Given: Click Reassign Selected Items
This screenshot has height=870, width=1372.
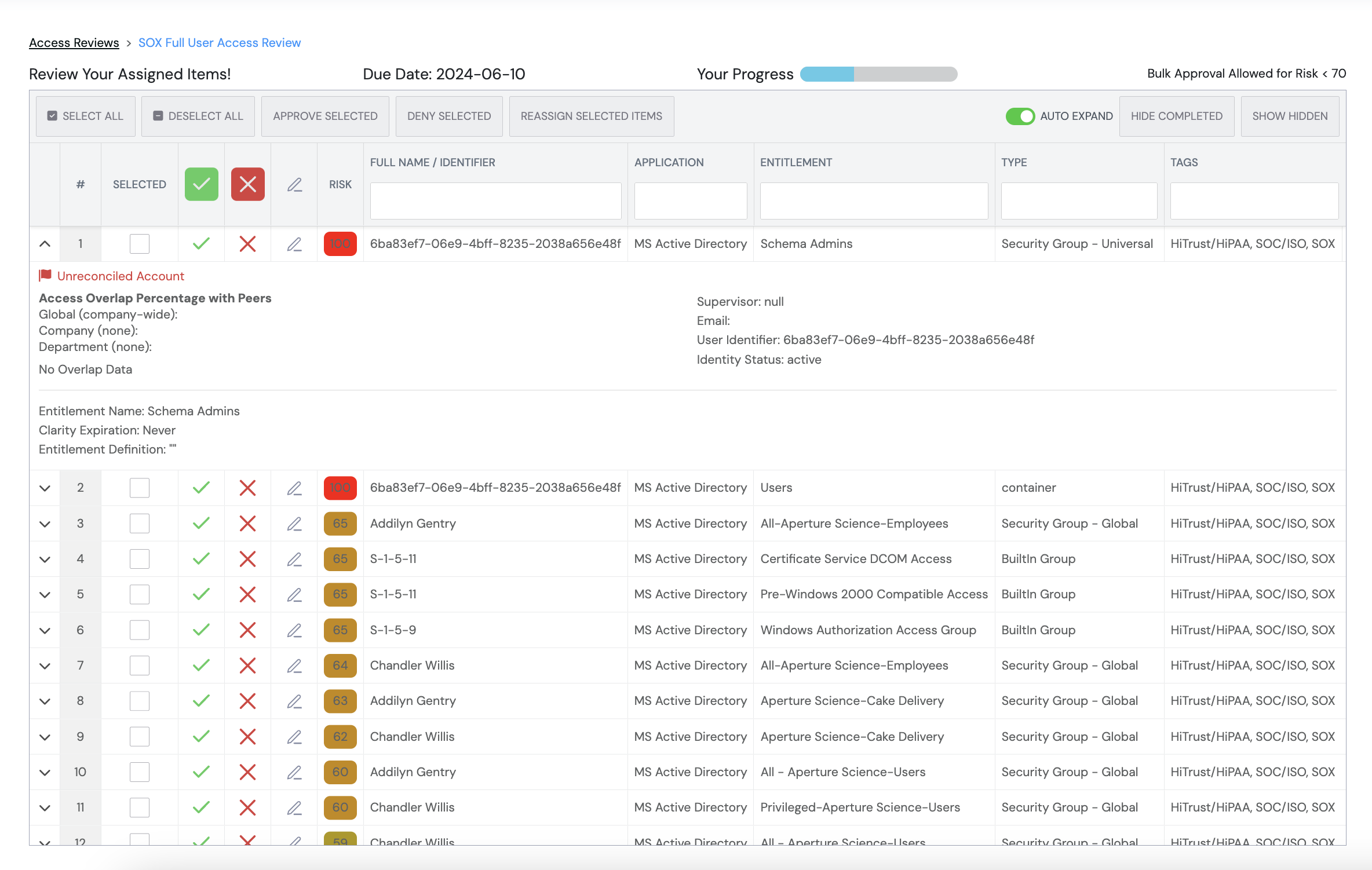Looking at the screenshot, I should click(x=592, y=116).
